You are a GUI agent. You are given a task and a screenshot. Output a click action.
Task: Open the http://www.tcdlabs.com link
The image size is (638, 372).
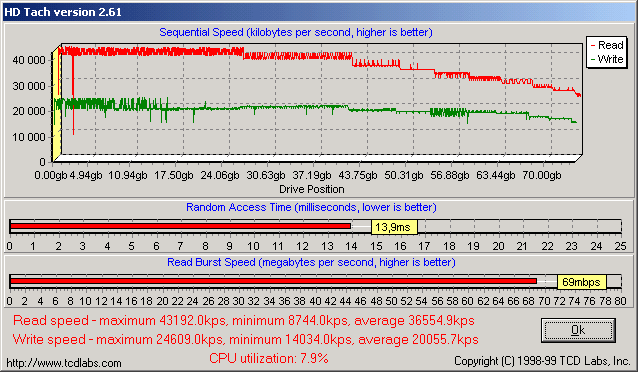64,363
